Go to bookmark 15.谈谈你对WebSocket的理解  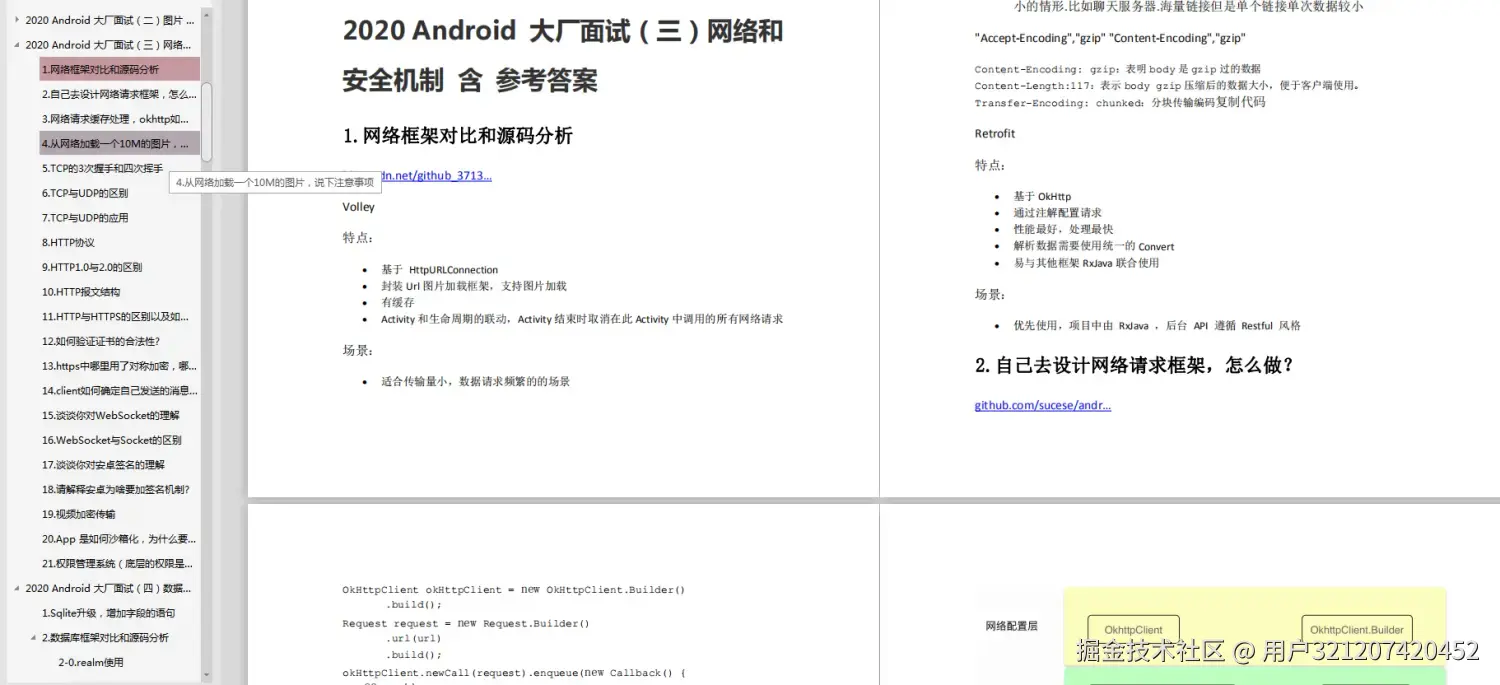(x=111, y=415)
